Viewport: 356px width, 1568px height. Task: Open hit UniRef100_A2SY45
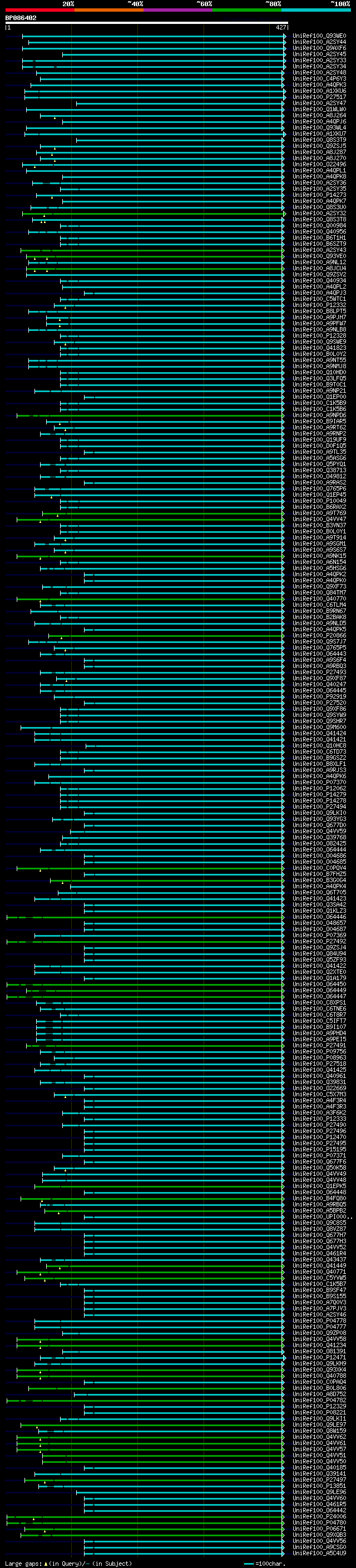click(319, 54)
